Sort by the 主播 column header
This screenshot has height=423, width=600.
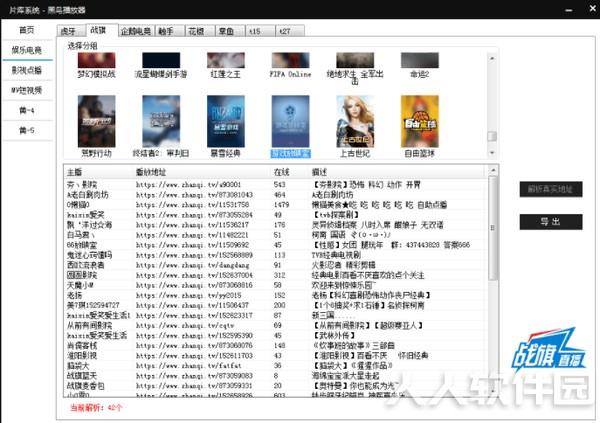(99, 172)
